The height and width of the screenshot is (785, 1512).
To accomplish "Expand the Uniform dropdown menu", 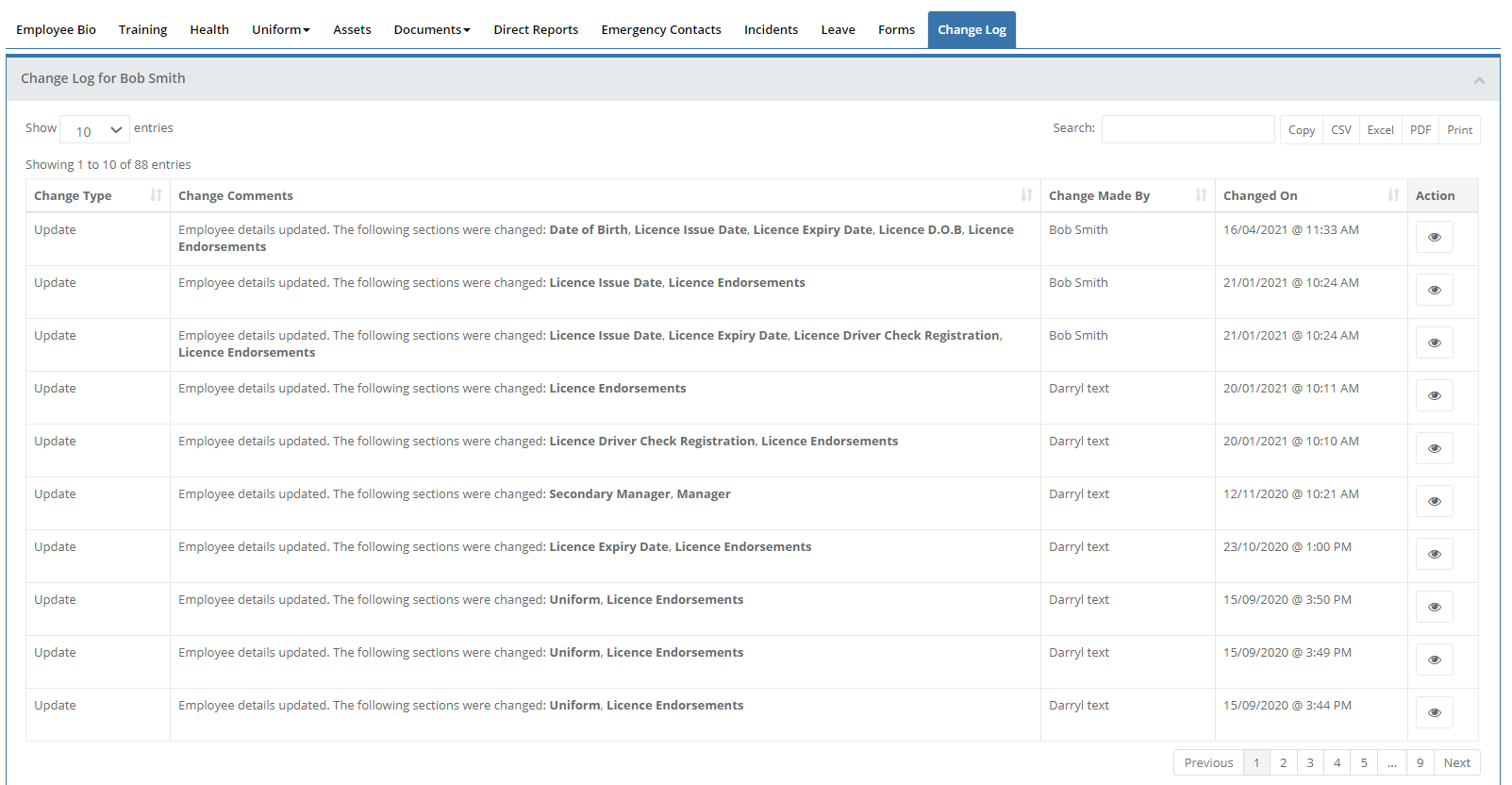I will [x=281, y=30].
